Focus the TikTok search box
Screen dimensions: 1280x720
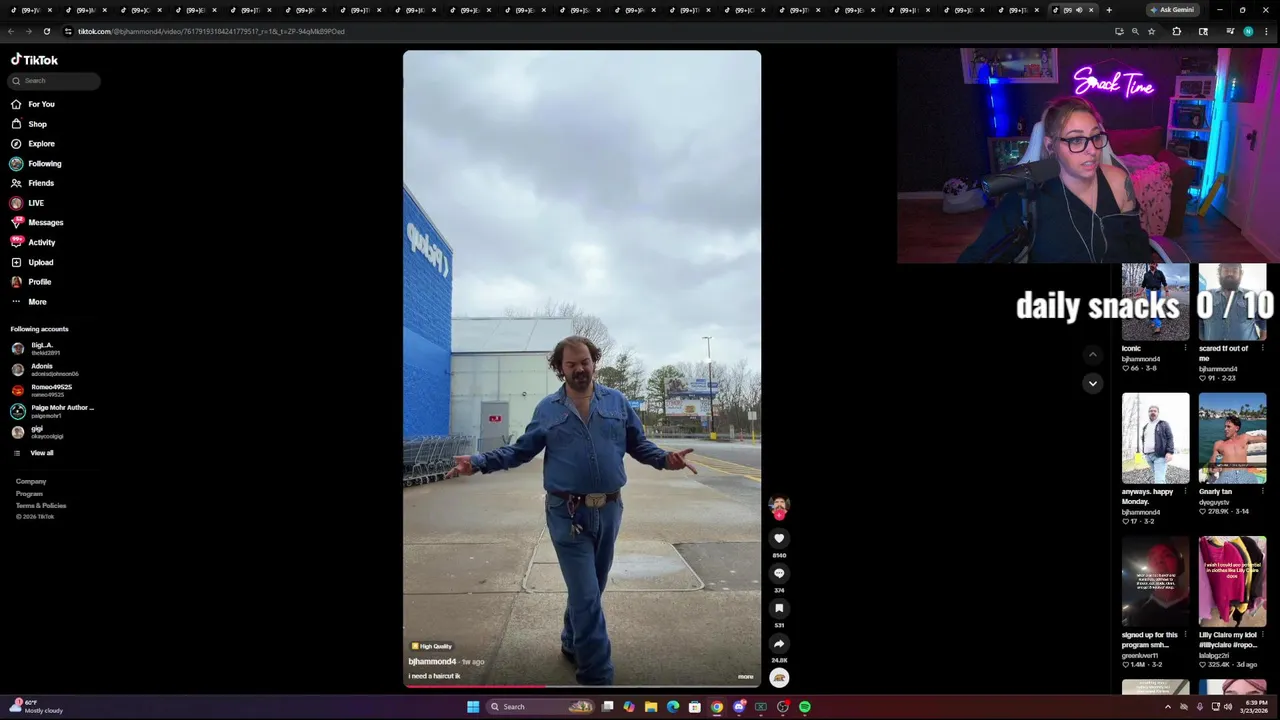55,81
